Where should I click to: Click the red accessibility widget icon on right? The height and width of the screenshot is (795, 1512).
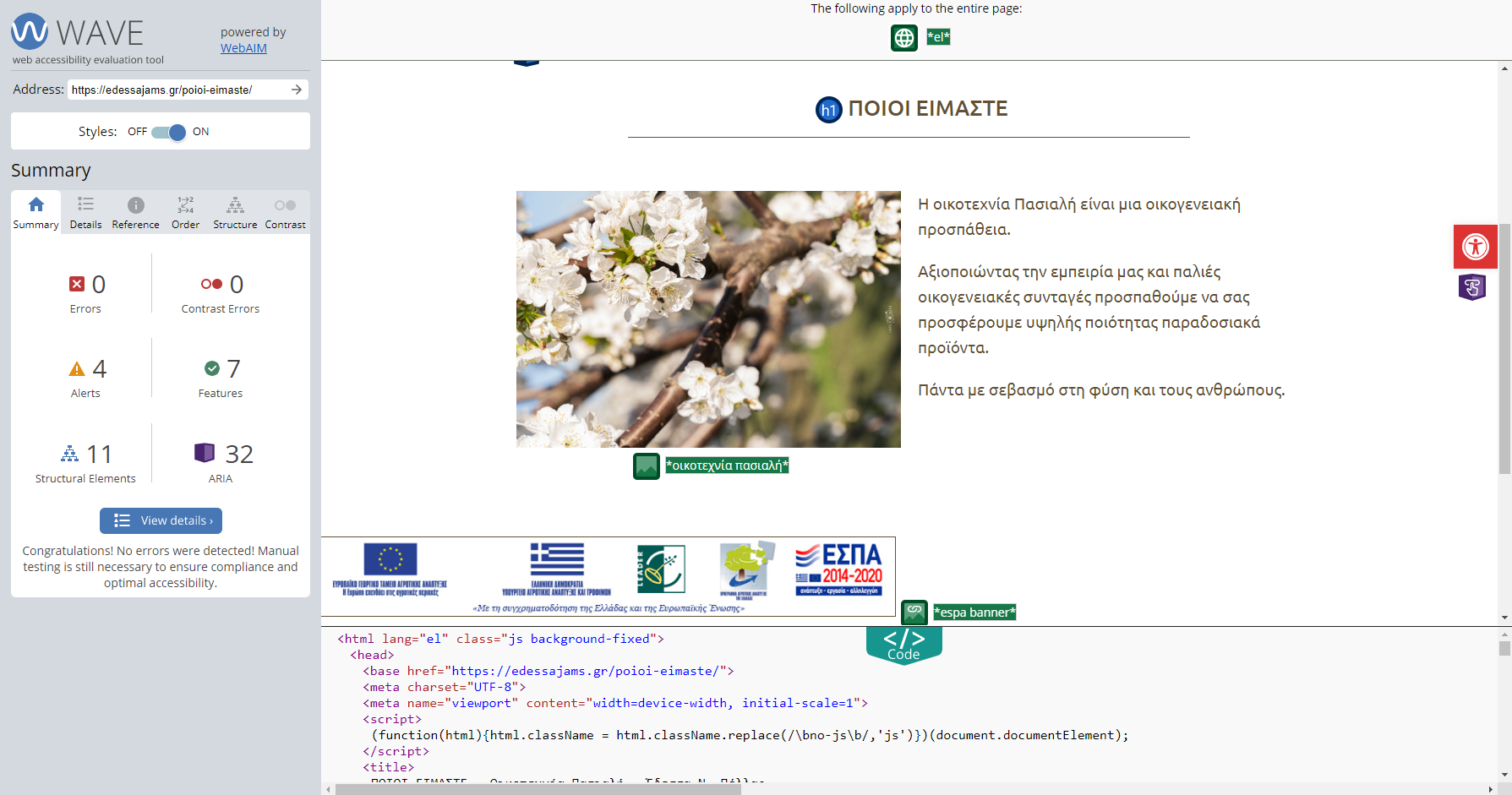point(1475,247)
